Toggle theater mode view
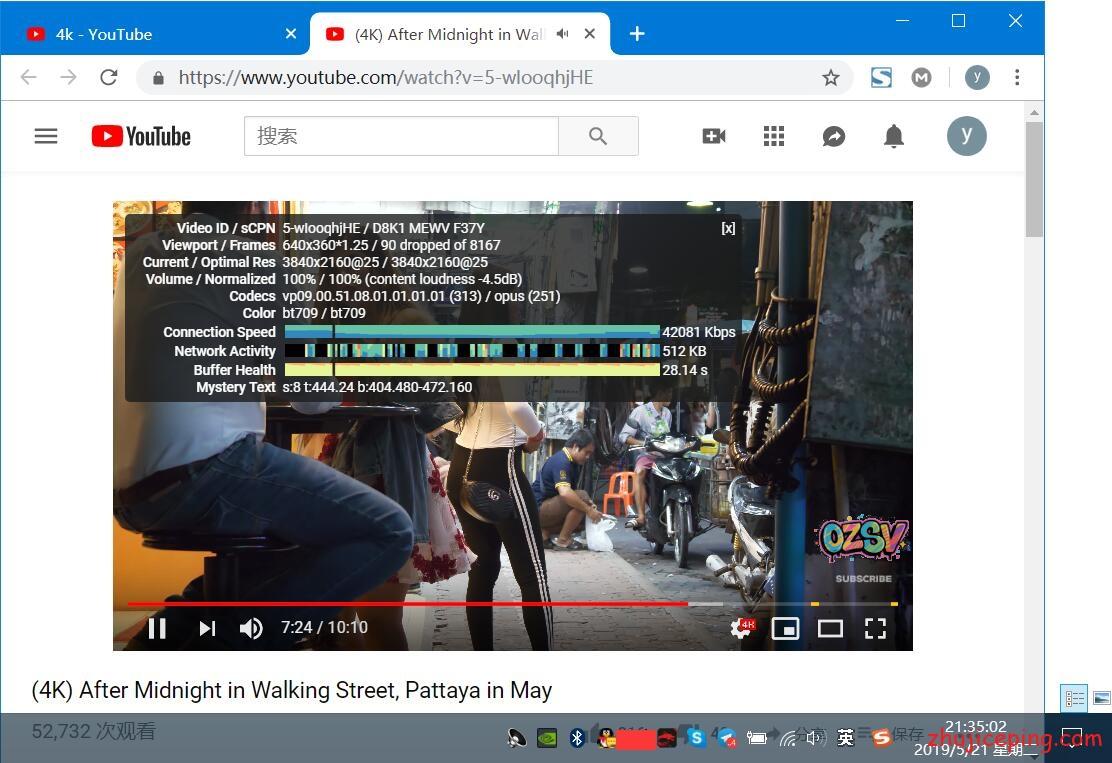Image resolution: width=1112 pixels, height=763 pixels. click(x=830, y=628)
